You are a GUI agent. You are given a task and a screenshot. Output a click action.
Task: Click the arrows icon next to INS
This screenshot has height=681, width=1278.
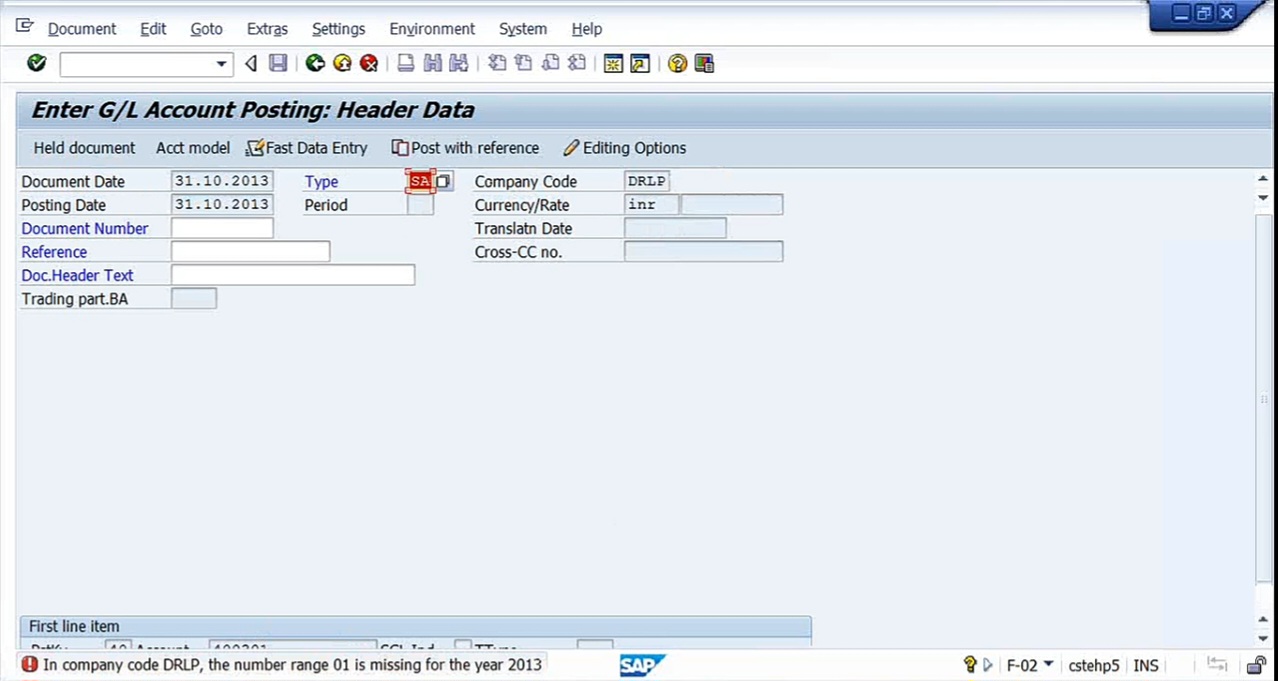[x=1217, y=665]
